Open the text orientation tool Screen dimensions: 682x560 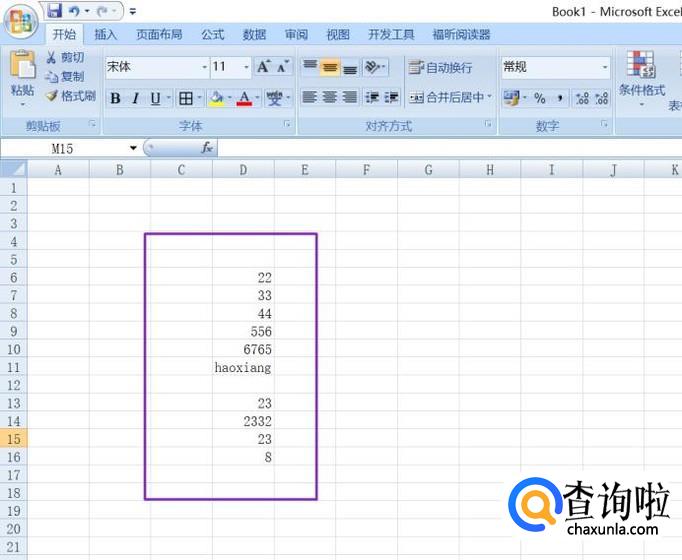(x=375, y=67)
